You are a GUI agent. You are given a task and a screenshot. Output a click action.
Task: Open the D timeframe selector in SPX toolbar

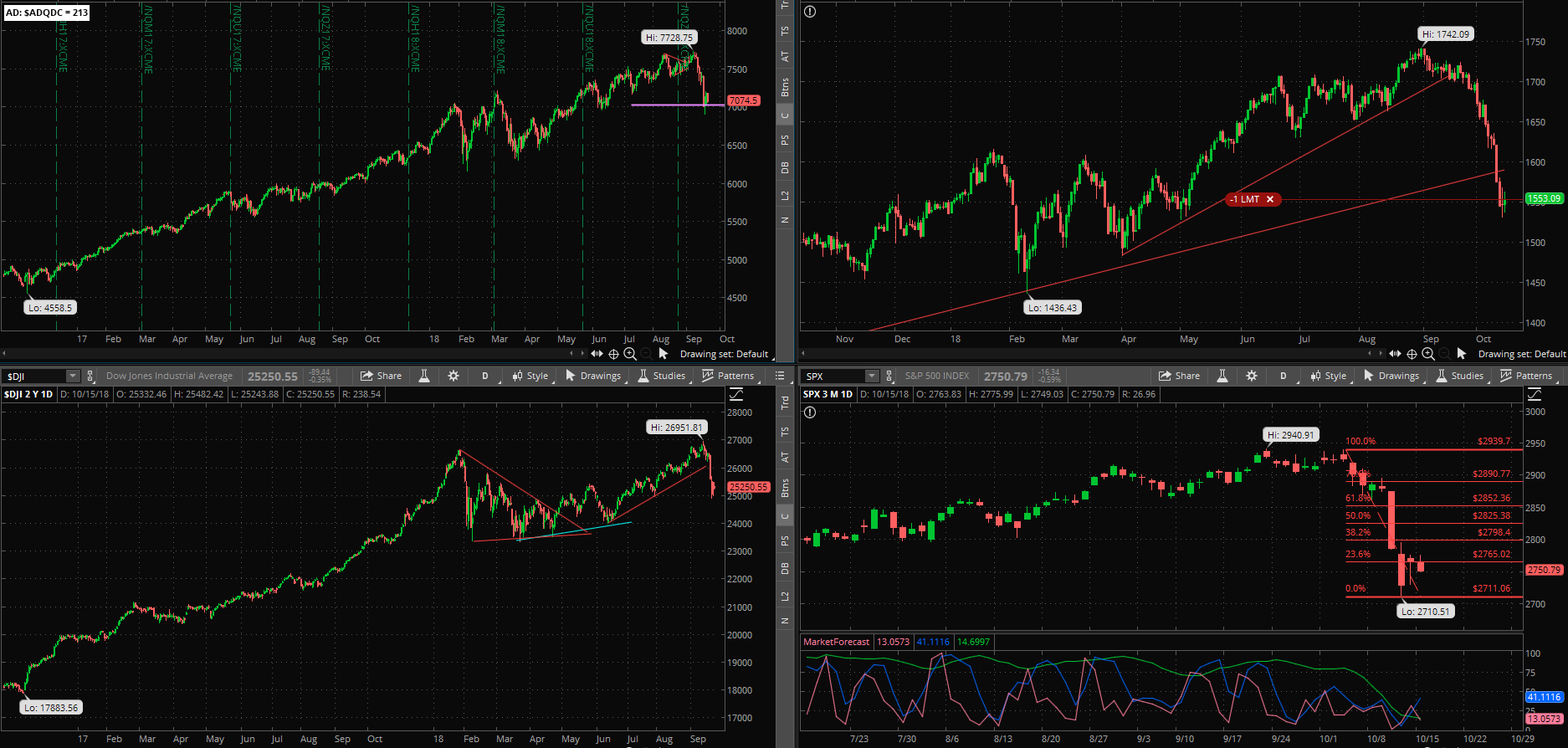point(1283,376)
